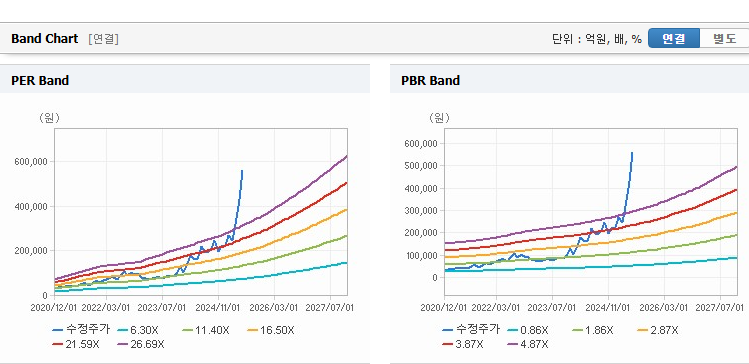The image size is (749, 364).
Task: Click the PBR Band panel title
Action: click(x=430, y=81)
